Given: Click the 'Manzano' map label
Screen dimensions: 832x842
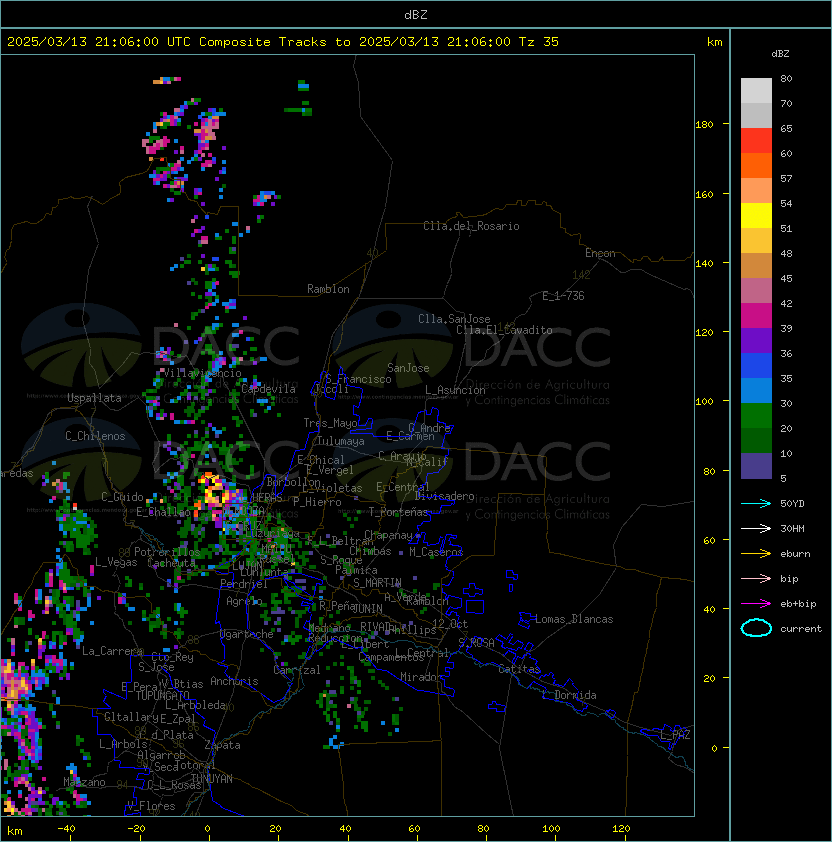Looking at the screenshot, I should pos(84,782).
